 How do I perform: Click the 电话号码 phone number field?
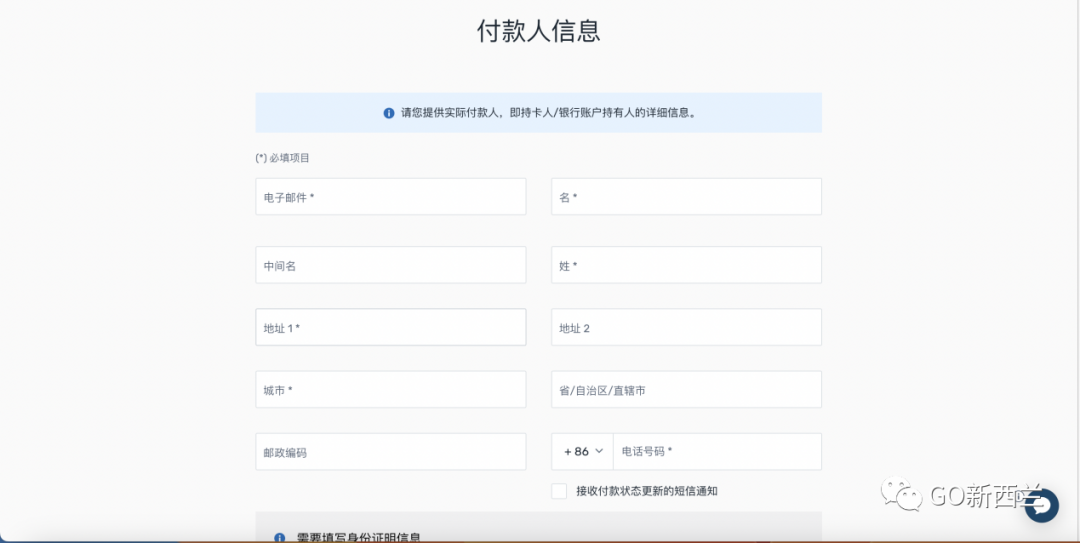[x=717, y=451]
